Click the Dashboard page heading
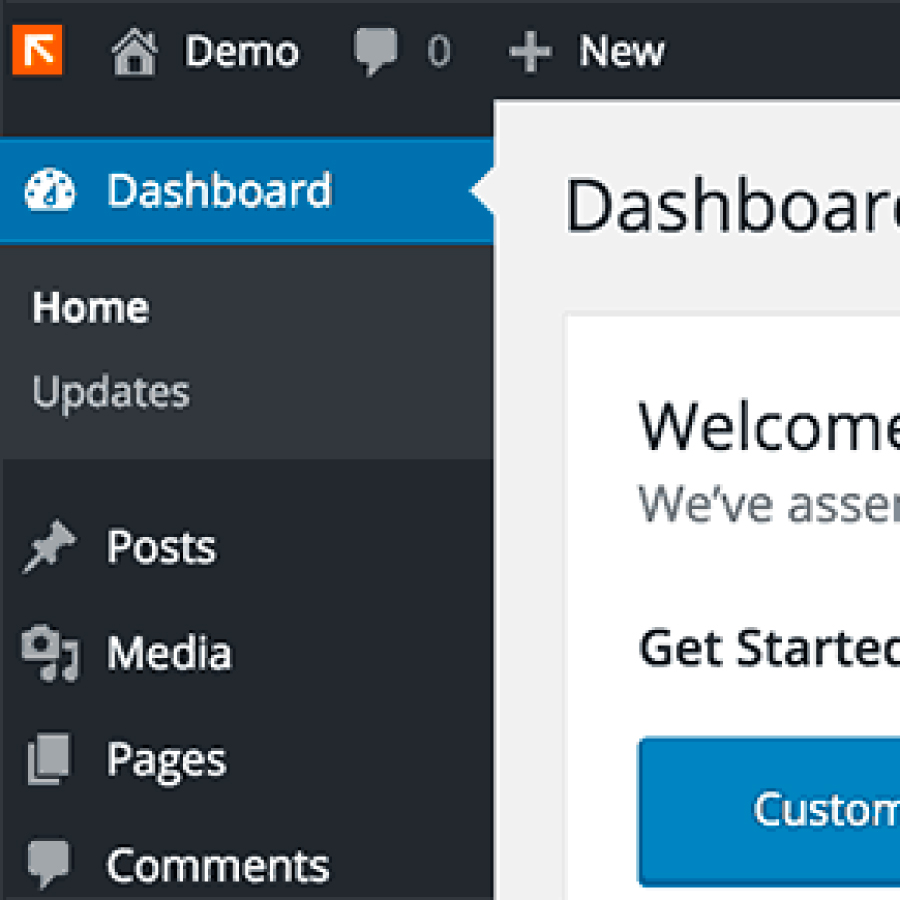 click(732, 205)
